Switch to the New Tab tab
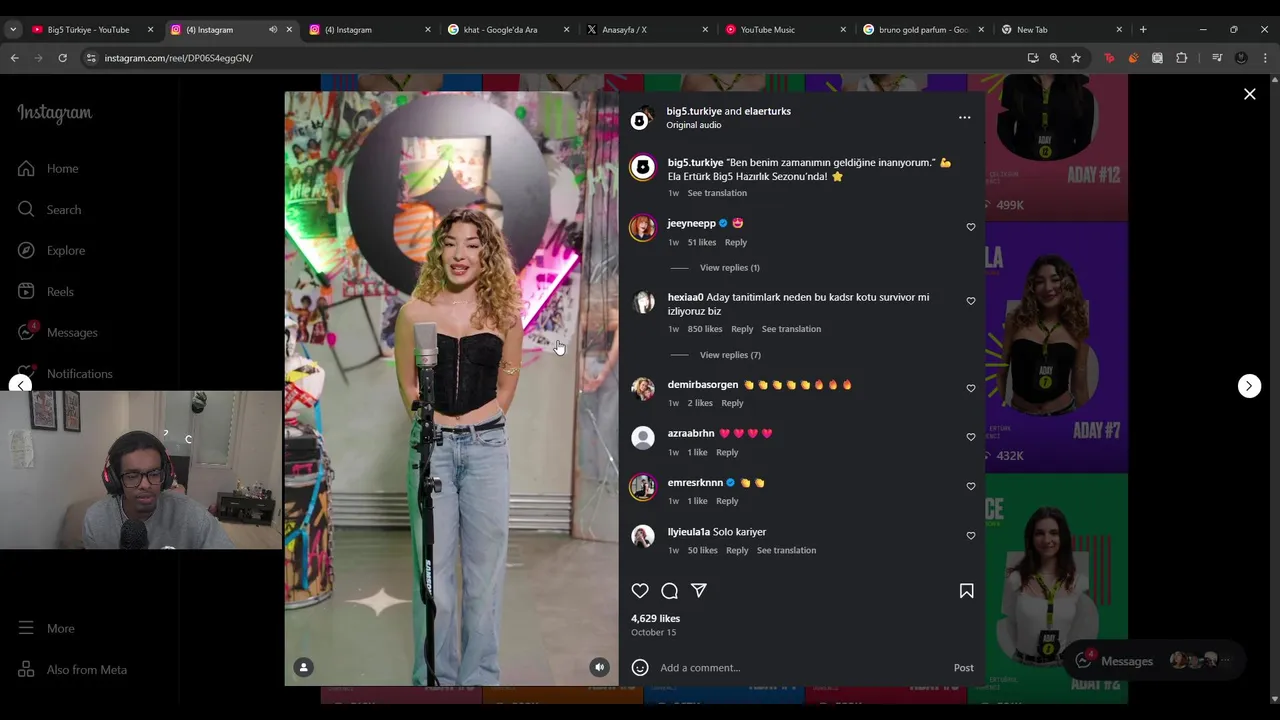Viewport: 1280px width, 720px height. pos(1032,29)
